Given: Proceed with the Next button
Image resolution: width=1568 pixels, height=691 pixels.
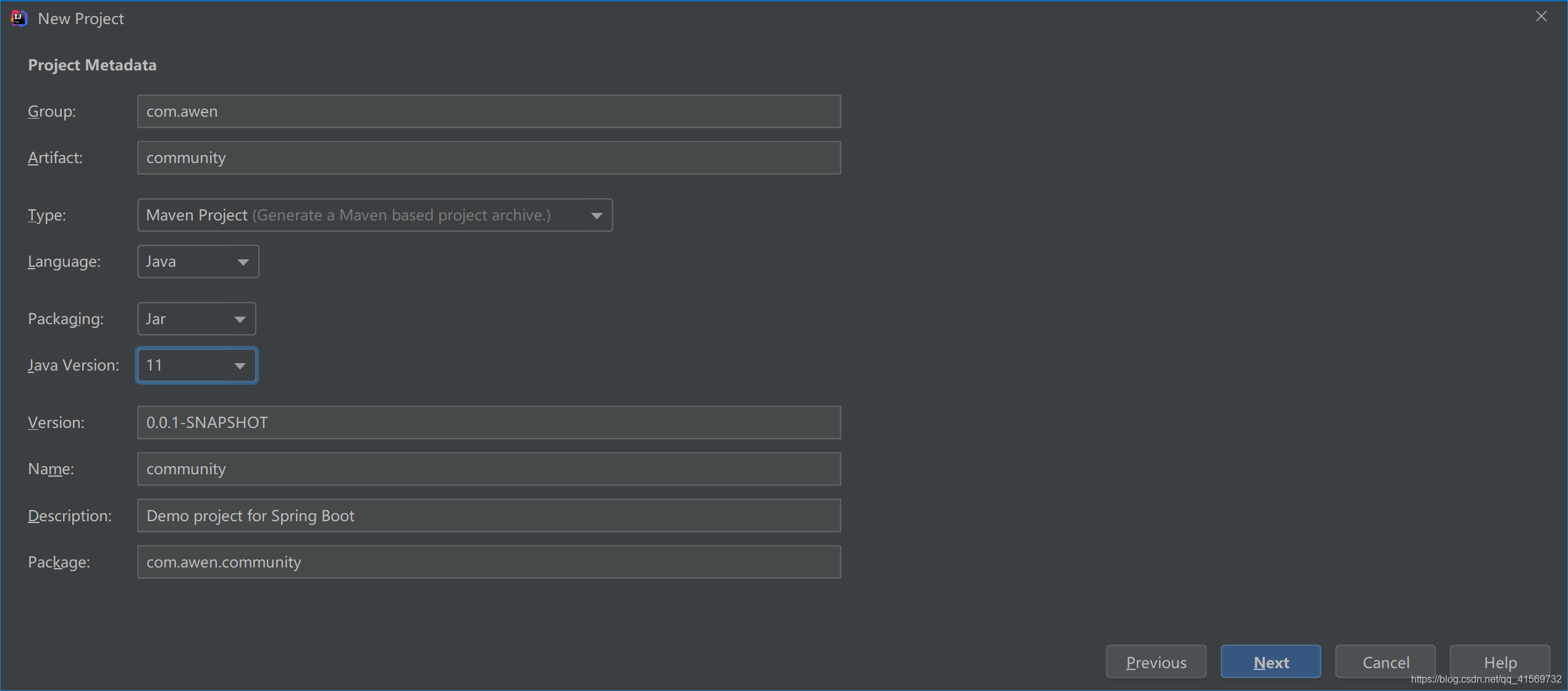Looking at the screenshot, I should (x=1271, y=662).
